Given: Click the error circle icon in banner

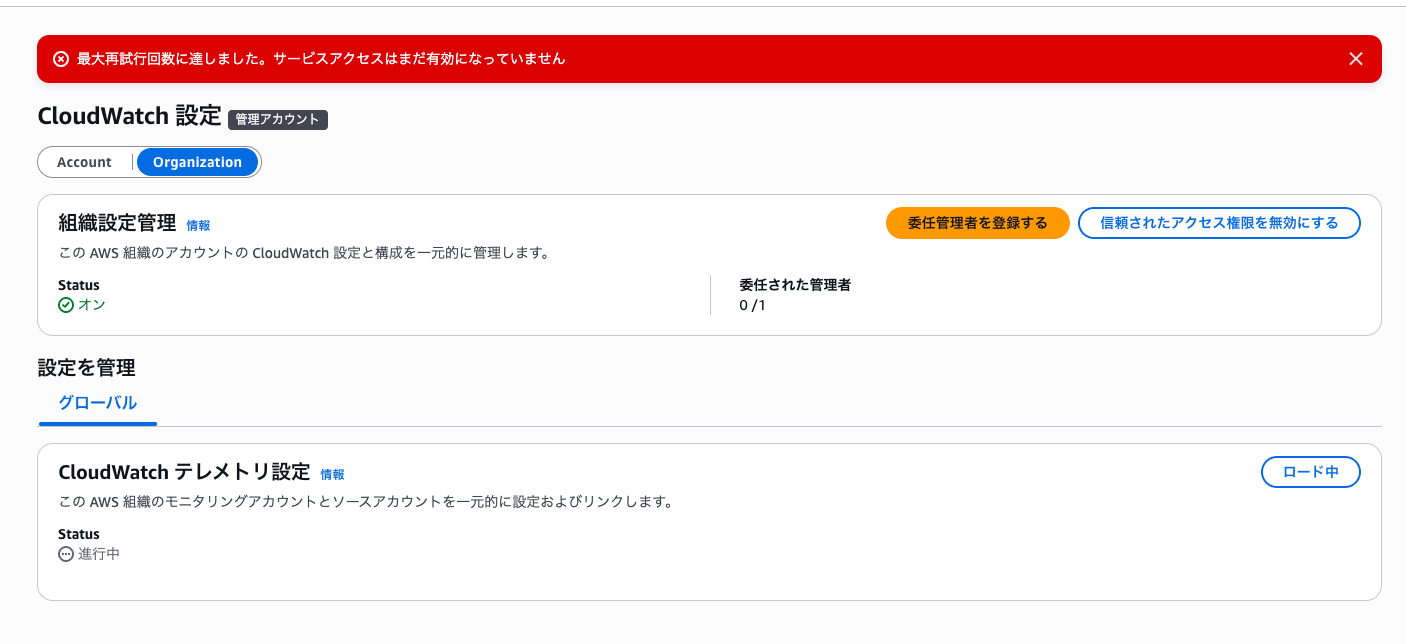Looking at the screenshot, I should pos(61,59).
